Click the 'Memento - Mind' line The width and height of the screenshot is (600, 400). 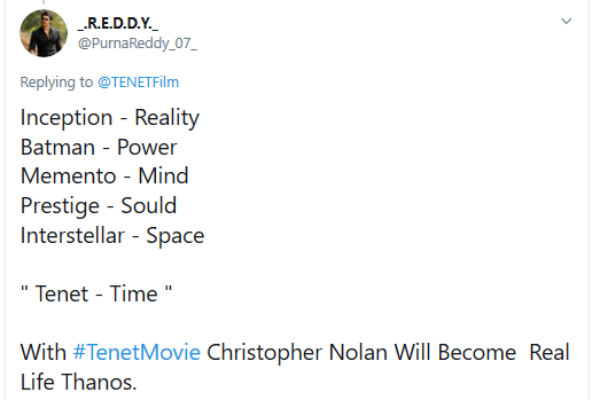[x=104, y=176]
